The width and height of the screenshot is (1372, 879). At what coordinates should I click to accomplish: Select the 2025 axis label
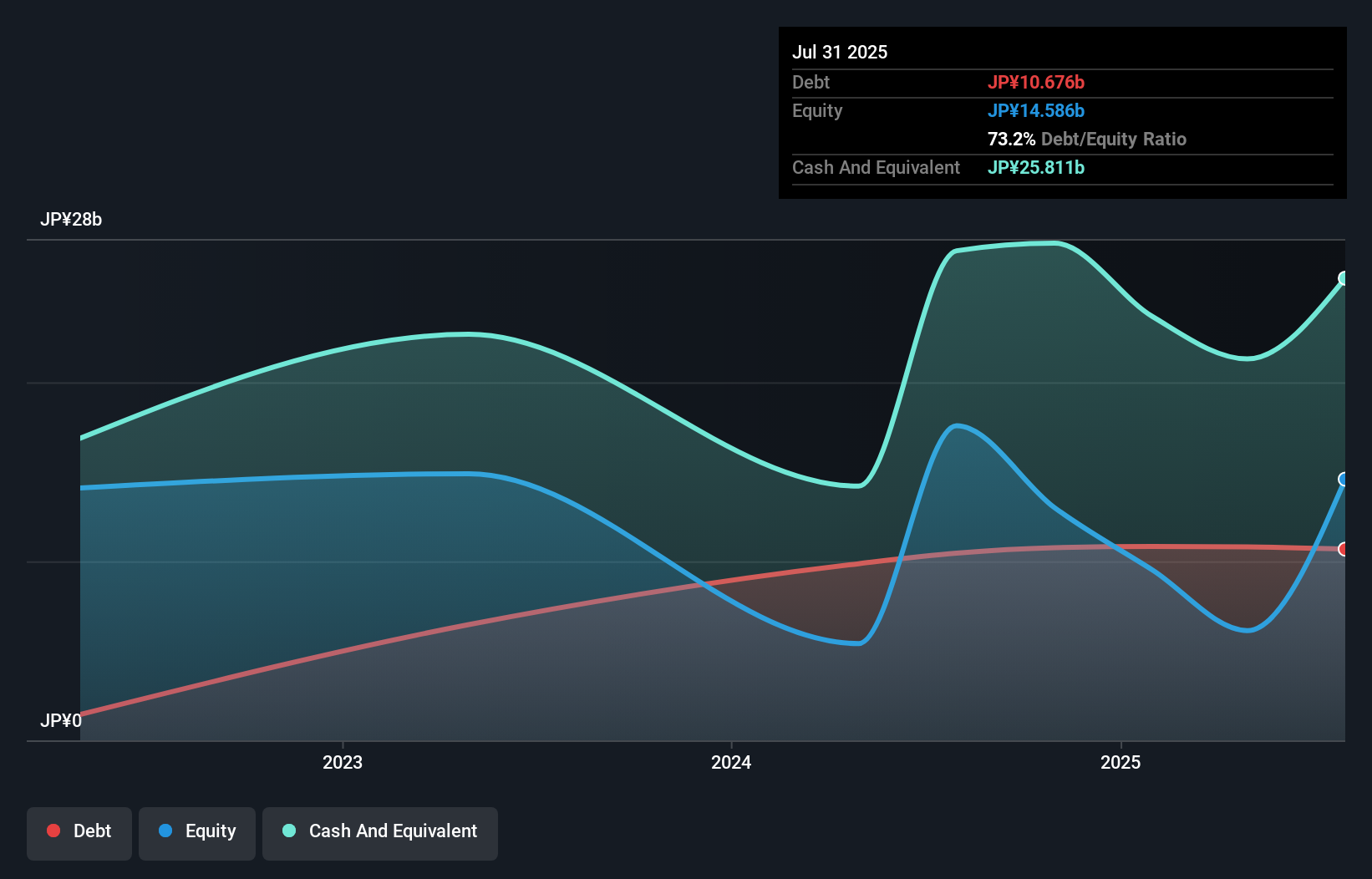(x=1120, y=761)
